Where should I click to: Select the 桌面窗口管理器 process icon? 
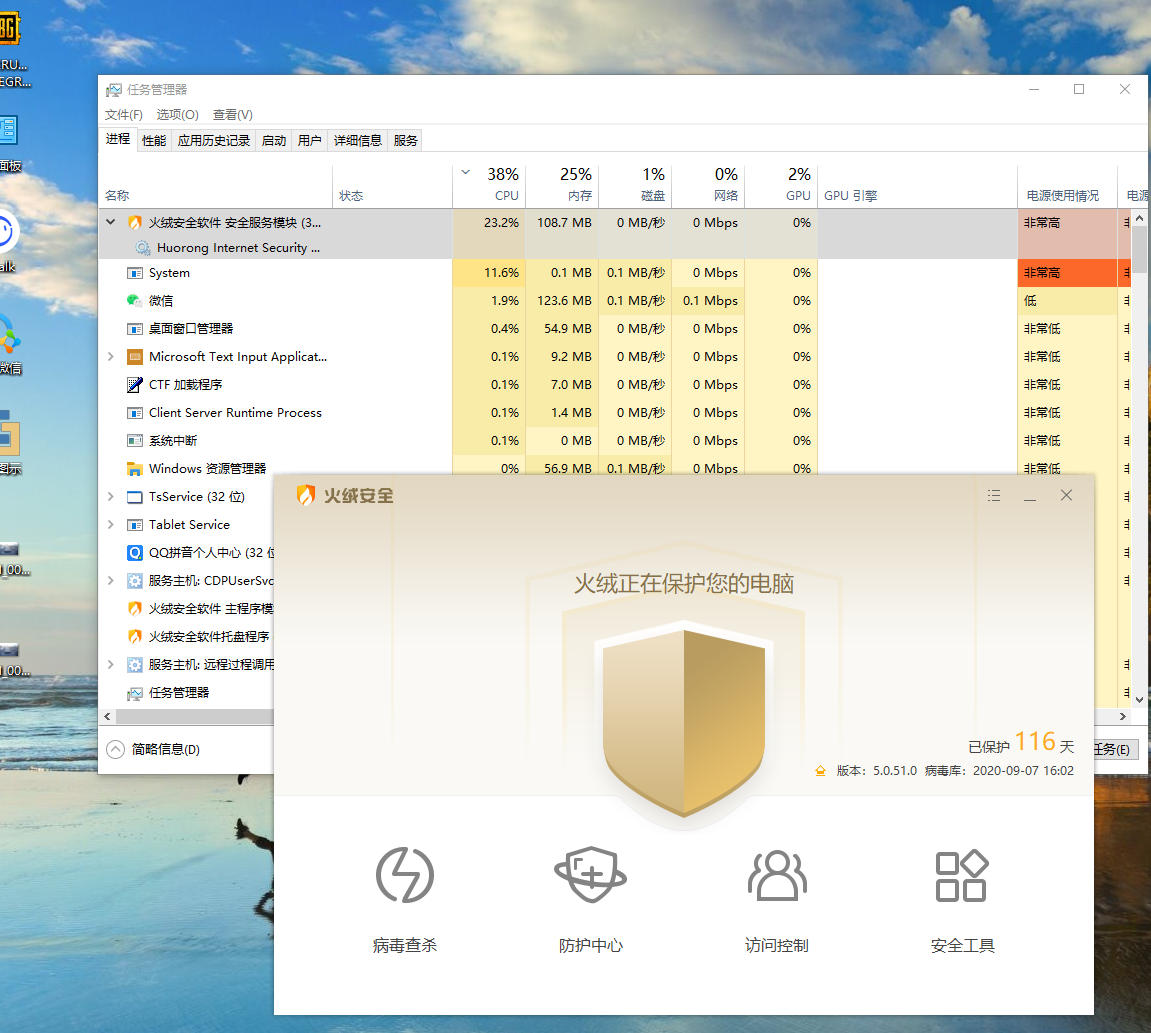[134, 329]
